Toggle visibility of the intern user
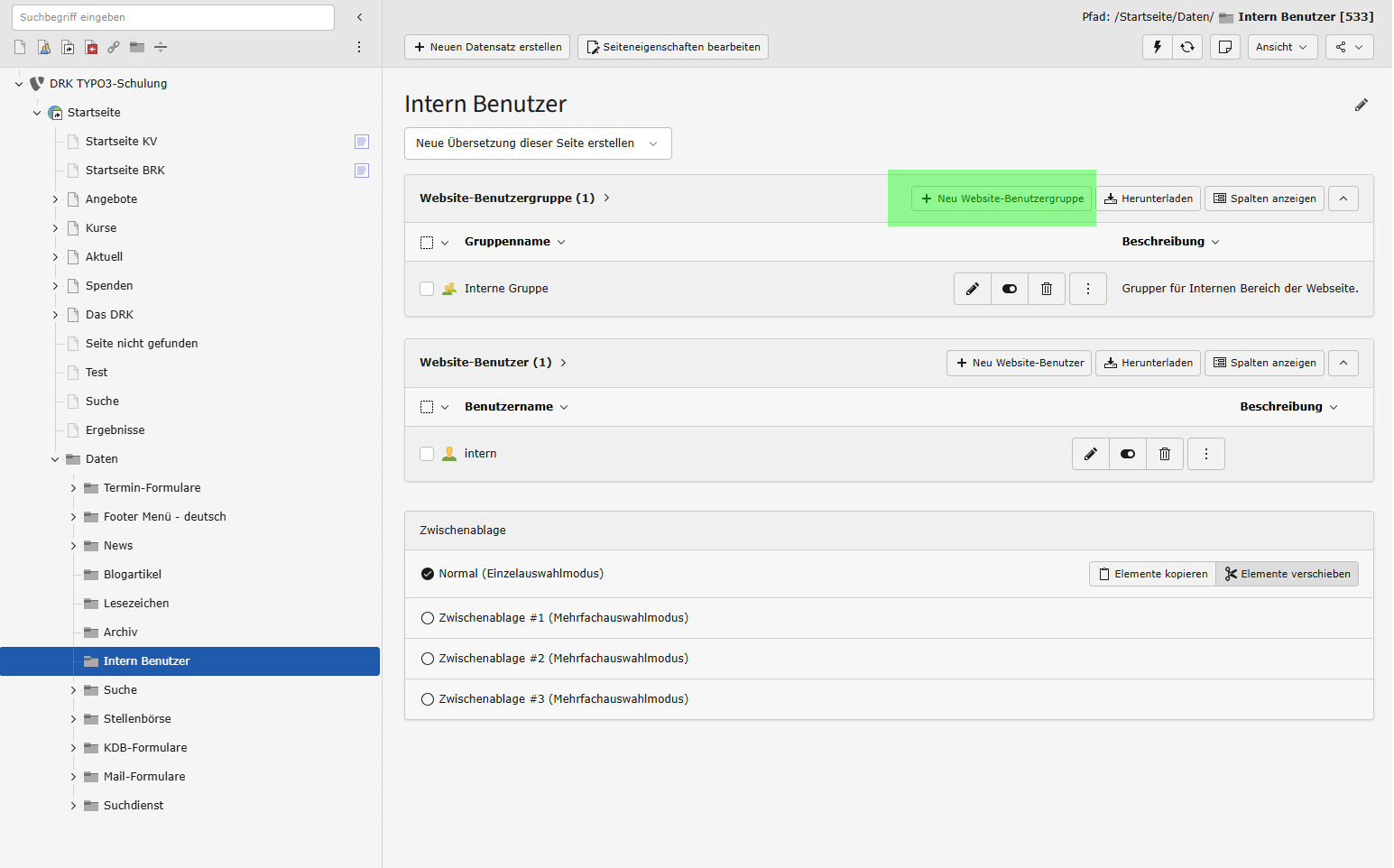The image size is (1394, 868). point(1128,454)
